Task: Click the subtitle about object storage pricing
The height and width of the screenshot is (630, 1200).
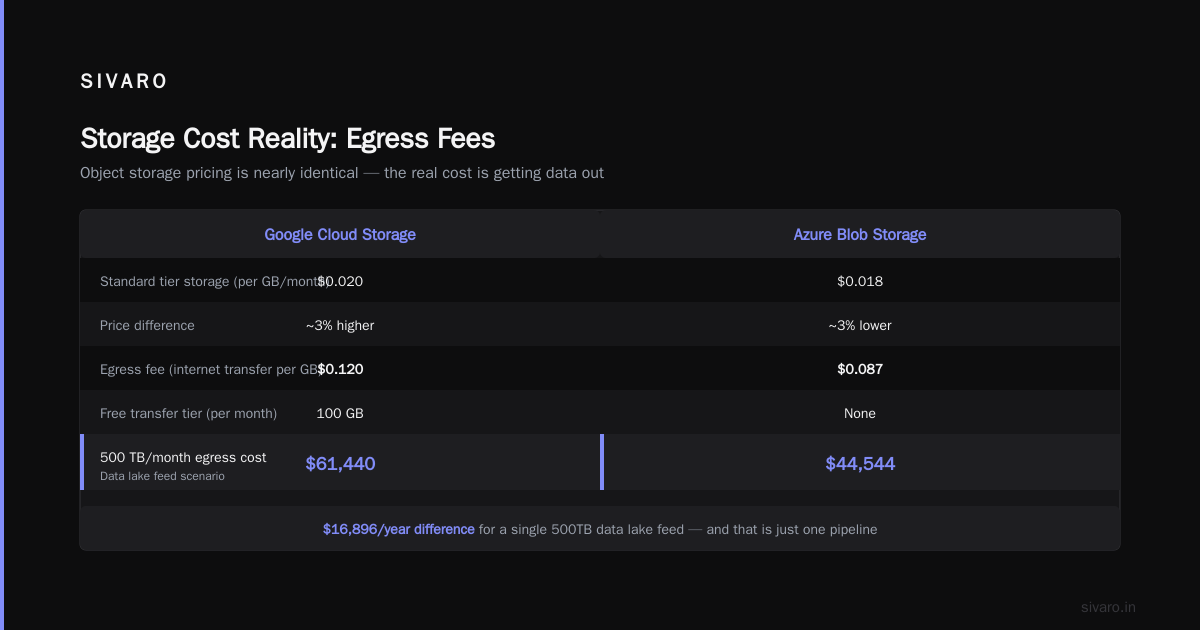Action: point(342,173)
